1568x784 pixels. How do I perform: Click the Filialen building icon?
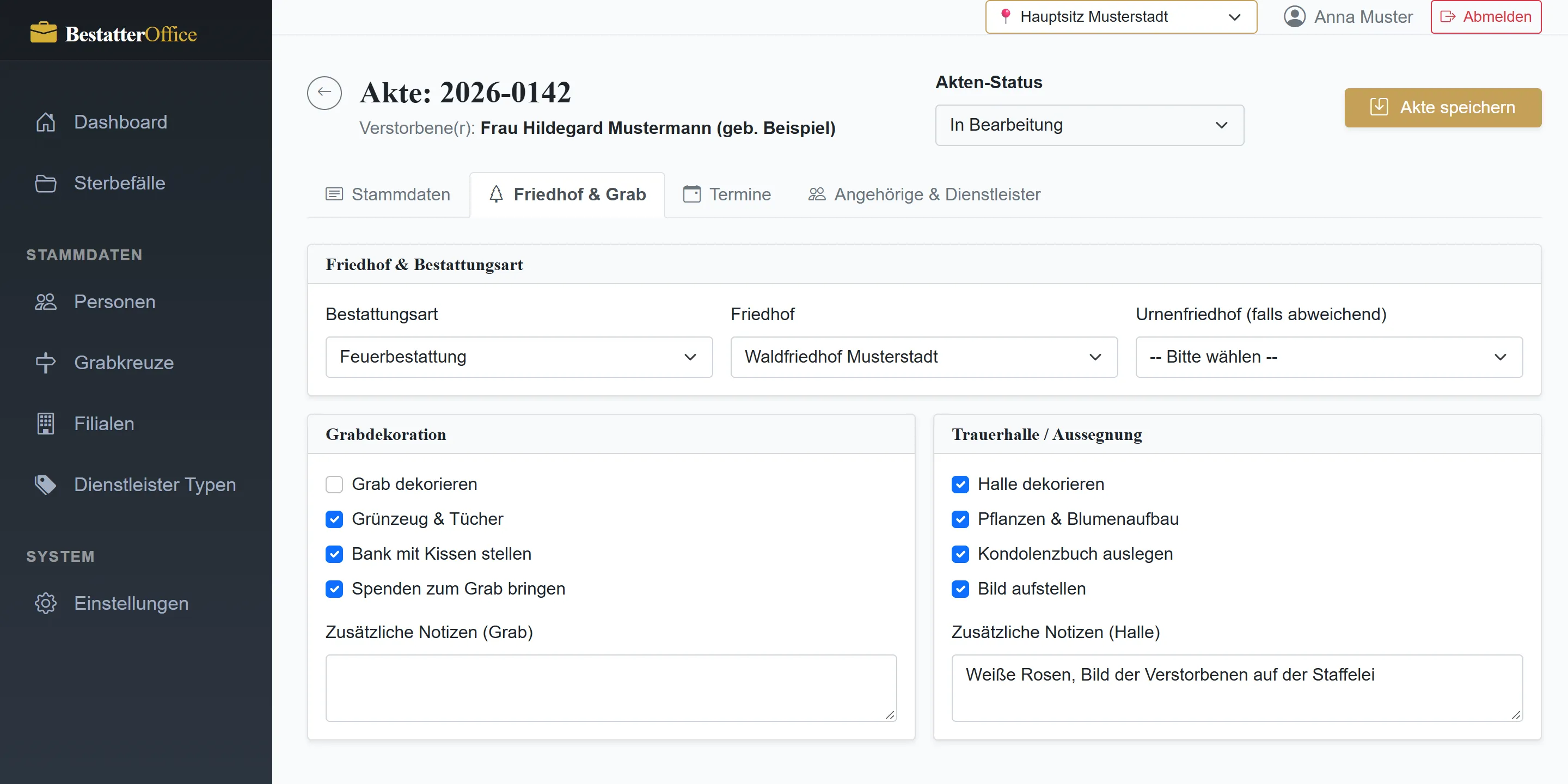pyautogui.click(x=46, y=424)
